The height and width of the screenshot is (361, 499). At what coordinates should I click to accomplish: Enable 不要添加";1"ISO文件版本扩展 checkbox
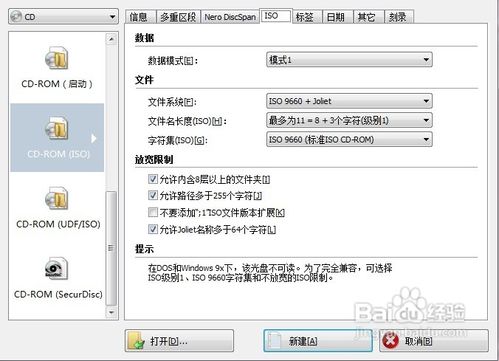coord(153,212)
